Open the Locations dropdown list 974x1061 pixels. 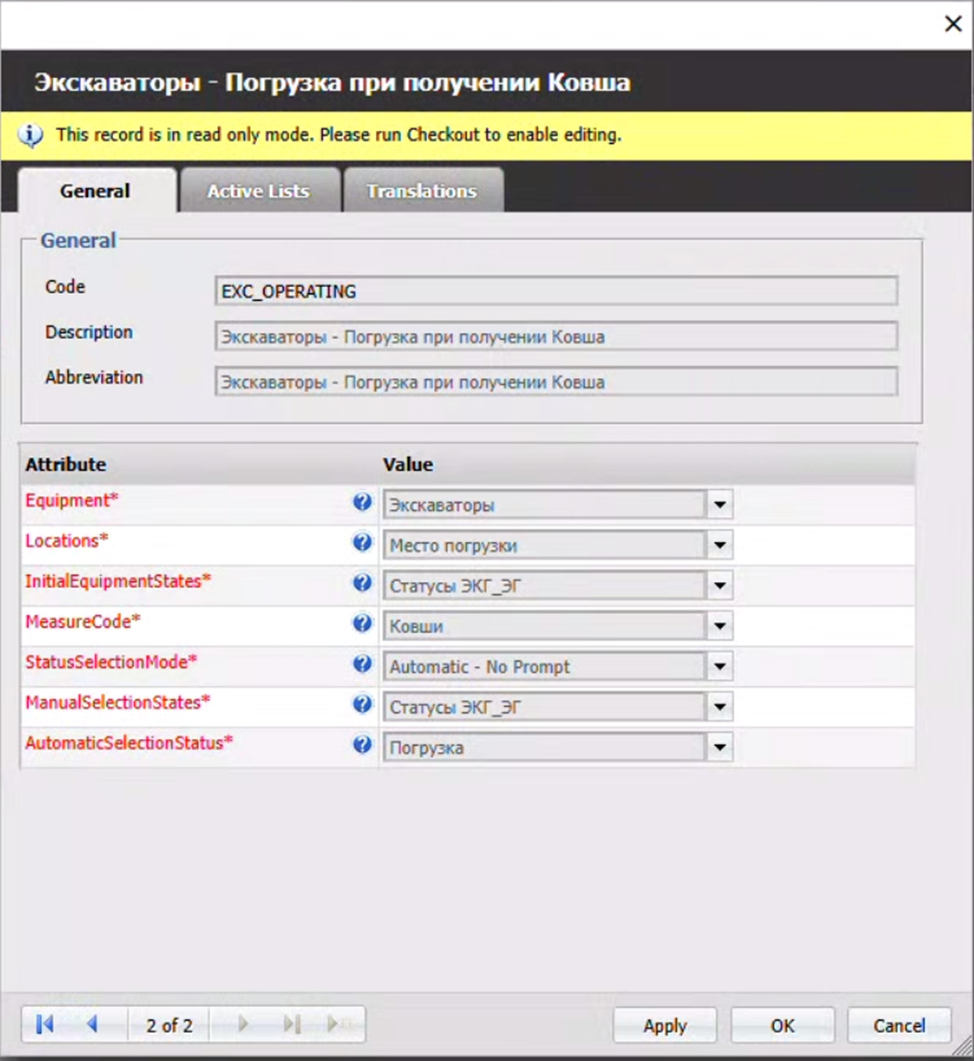pyautogui.click(x=720, y=545)
